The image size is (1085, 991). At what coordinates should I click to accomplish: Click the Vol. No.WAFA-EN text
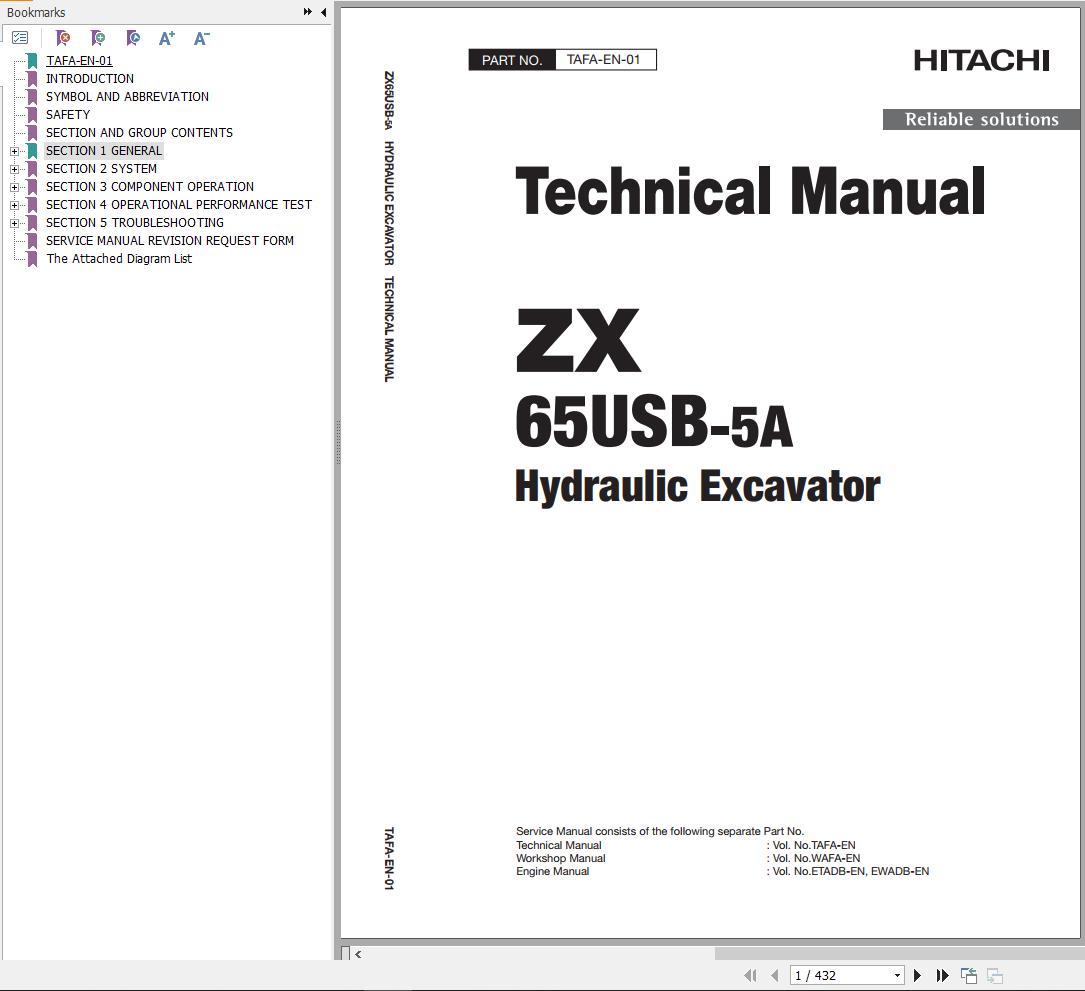click(816, 858)
